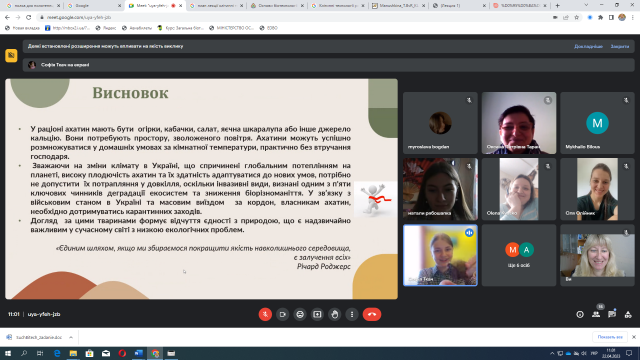Unmute microphone with red mic button
Viewport: 640px width, 360px height.
click(265, 314)
